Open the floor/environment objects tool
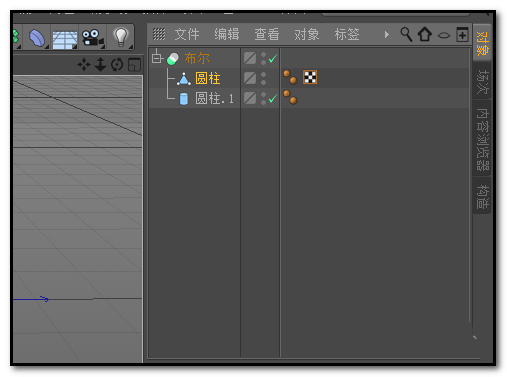 coord(65,39)
